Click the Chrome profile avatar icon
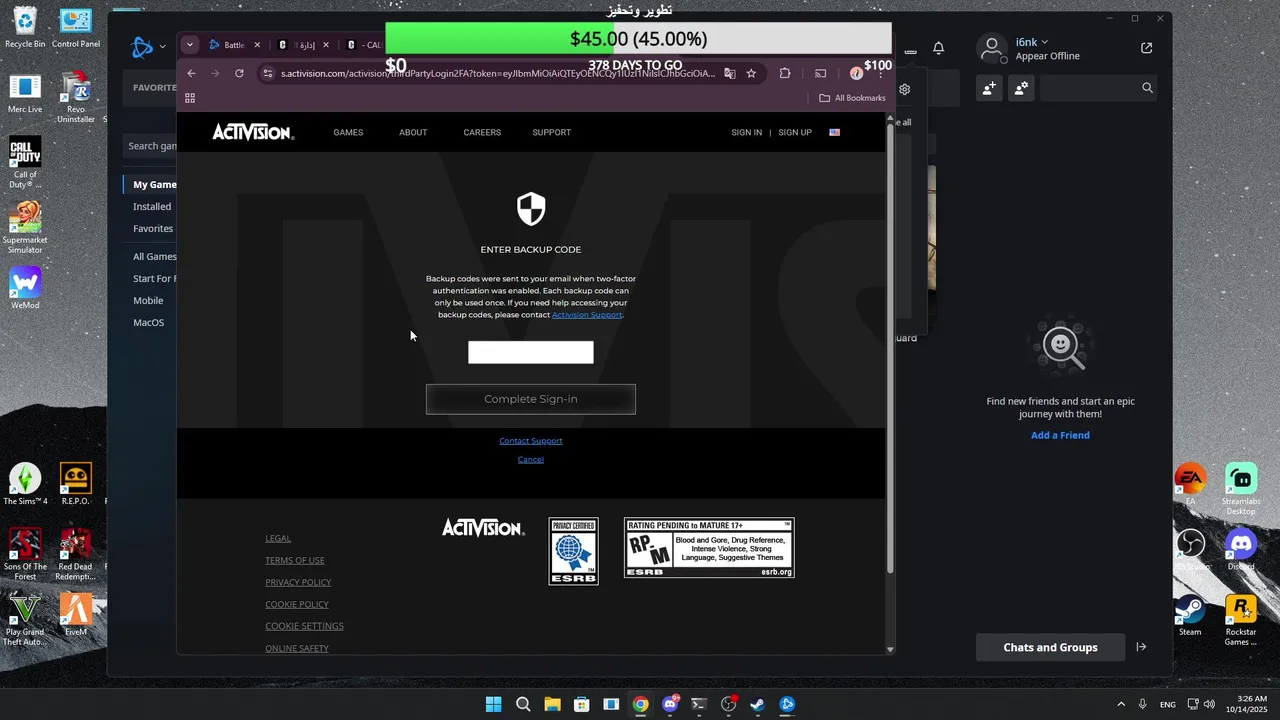The width and height of the screenshot is (1280, 720). [x=856, y=73]
